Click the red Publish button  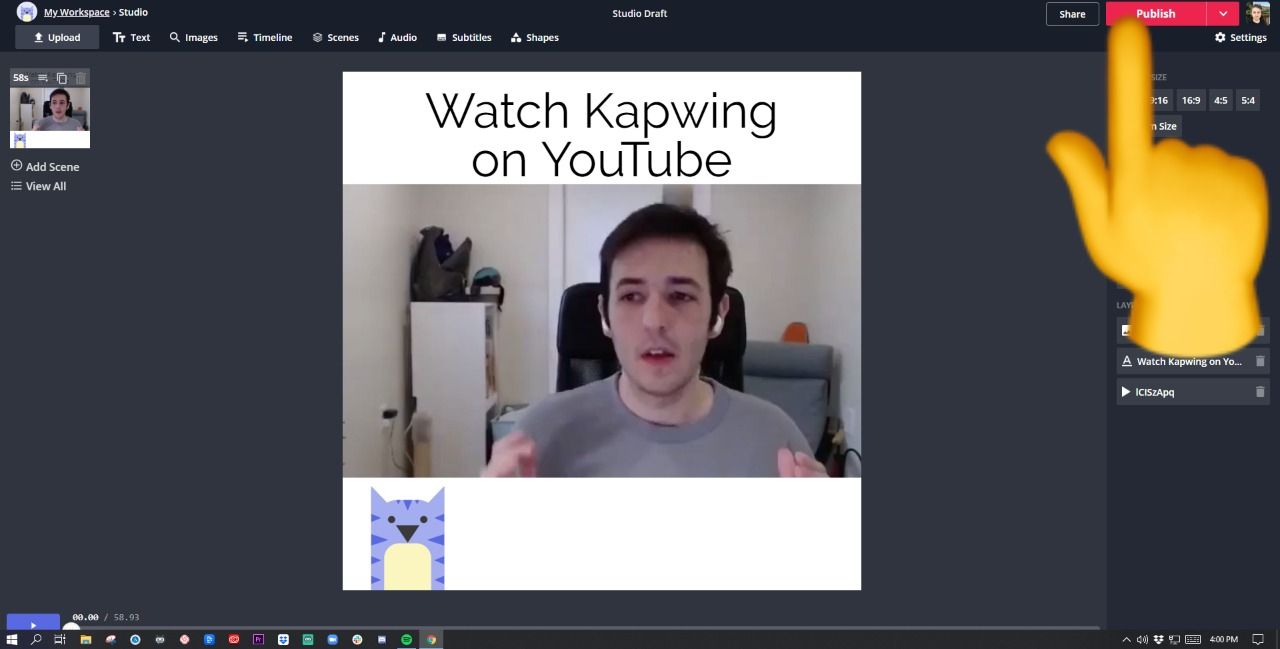[1156, 14]
